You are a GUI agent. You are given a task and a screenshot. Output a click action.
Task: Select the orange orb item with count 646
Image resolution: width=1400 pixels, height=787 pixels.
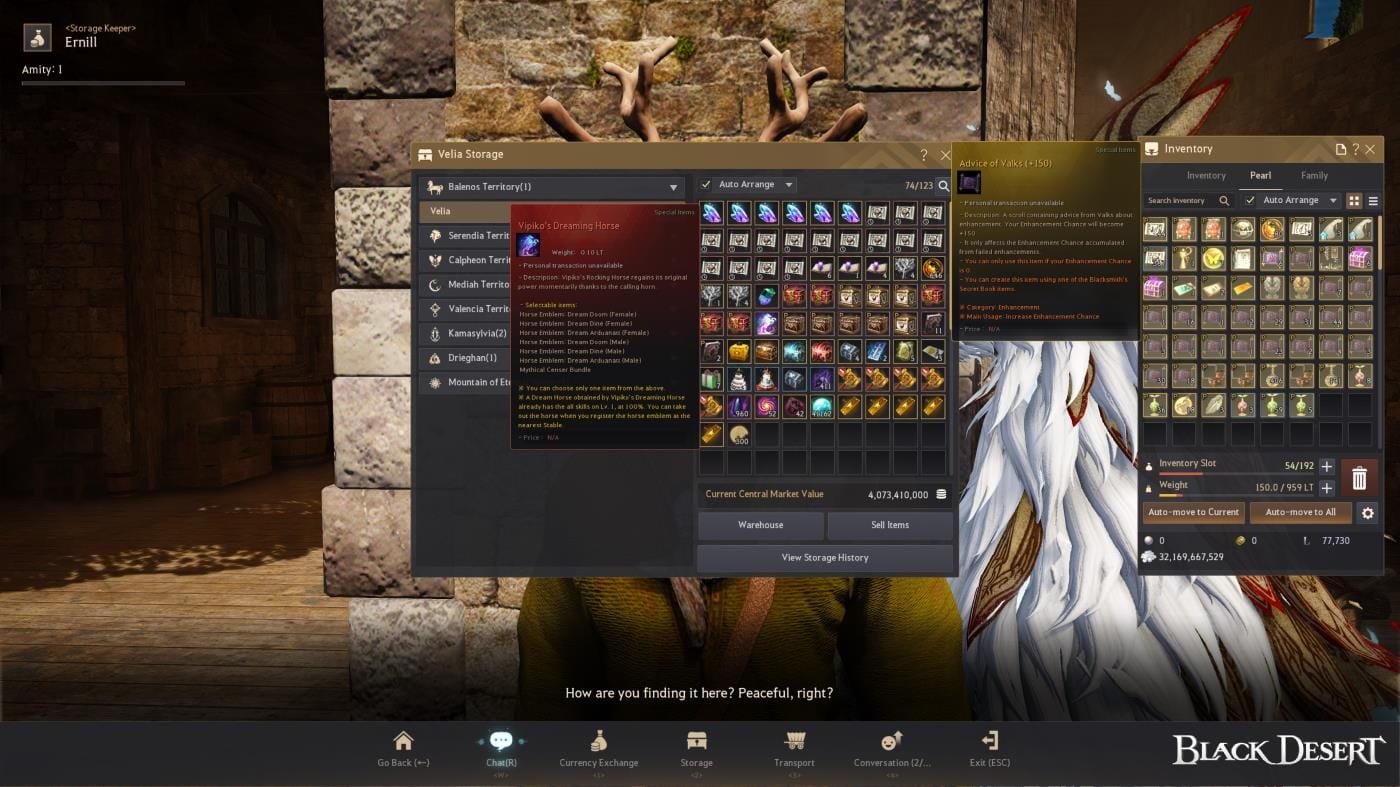pyautogui.click(x=933, y=268)
